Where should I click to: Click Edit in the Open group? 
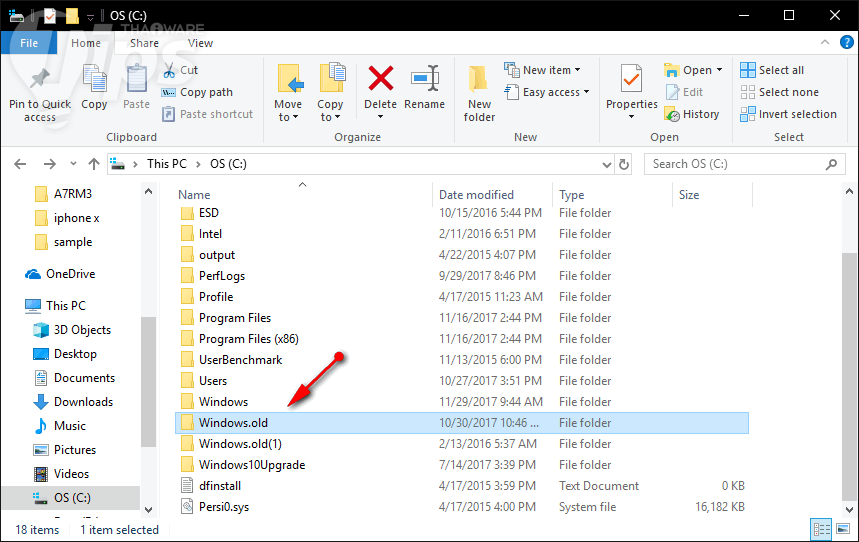(685, 92)
